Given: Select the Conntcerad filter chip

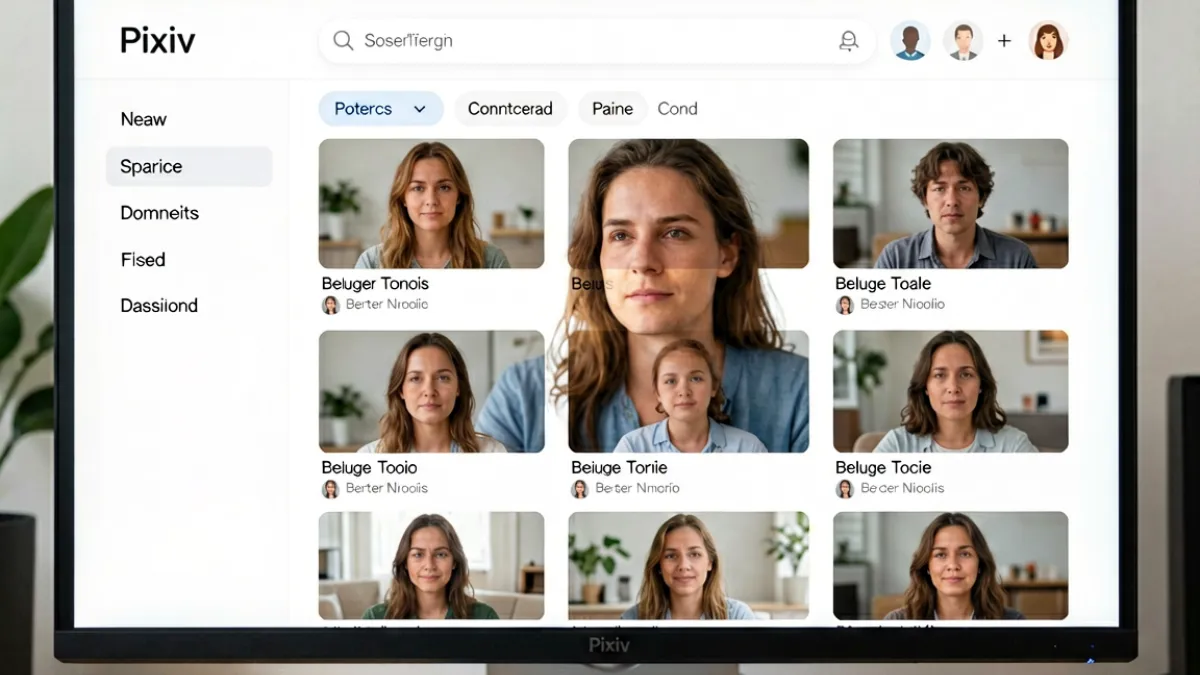Looking at the screenshot, I should click(510, 109).
